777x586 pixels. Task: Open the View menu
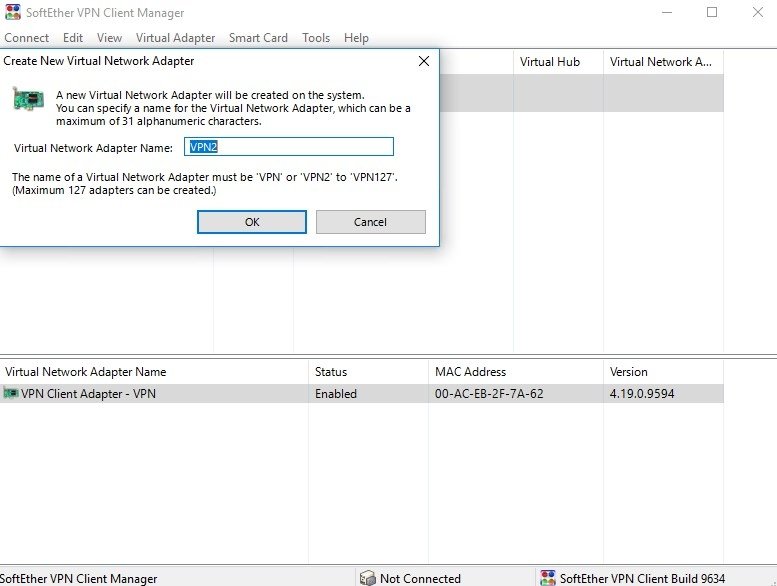pos(109,38)
